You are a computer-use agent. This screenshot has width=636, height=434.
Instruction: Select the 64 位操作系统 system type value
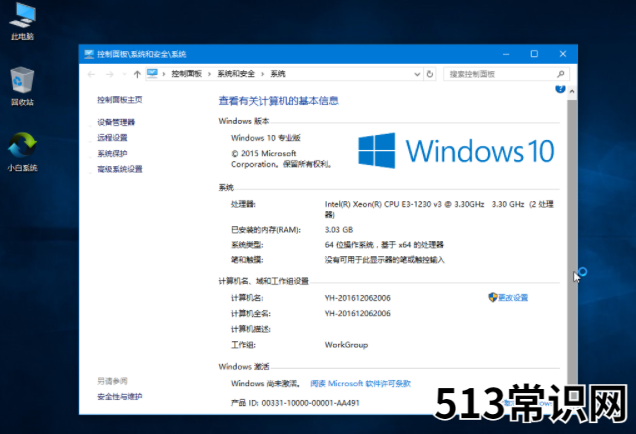click(x=384, y=245)
